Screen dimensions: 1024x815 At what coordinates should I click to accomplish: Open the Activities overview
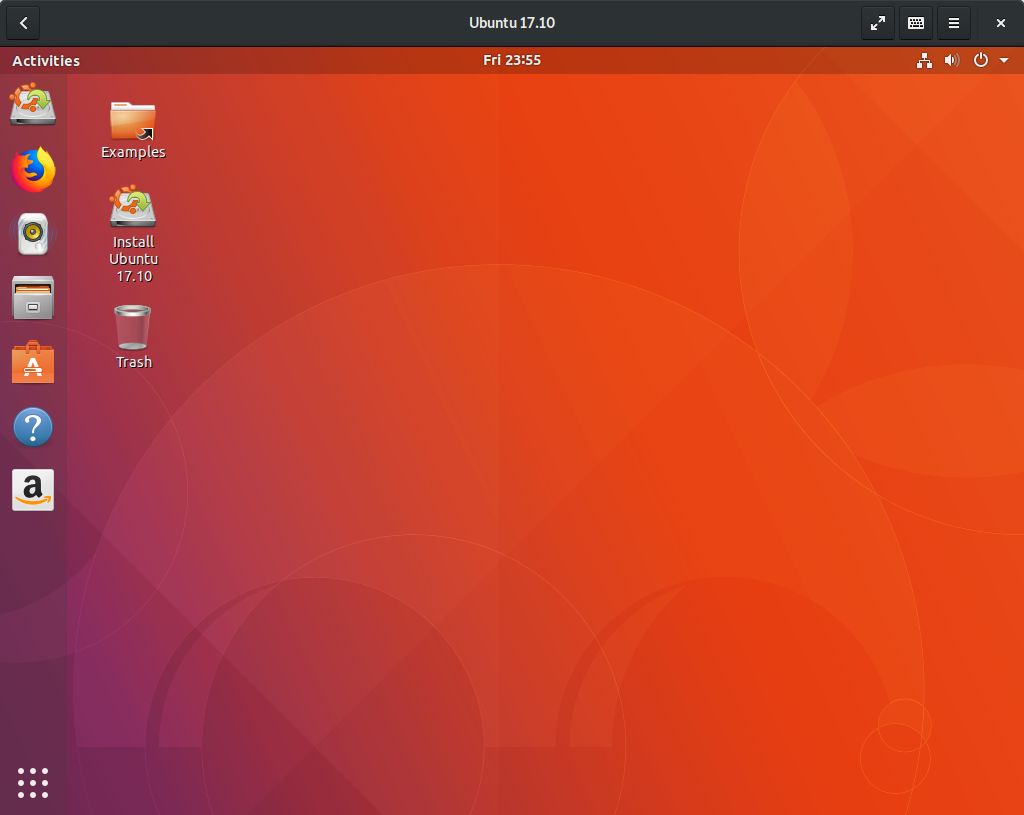[x=45, y=60]
